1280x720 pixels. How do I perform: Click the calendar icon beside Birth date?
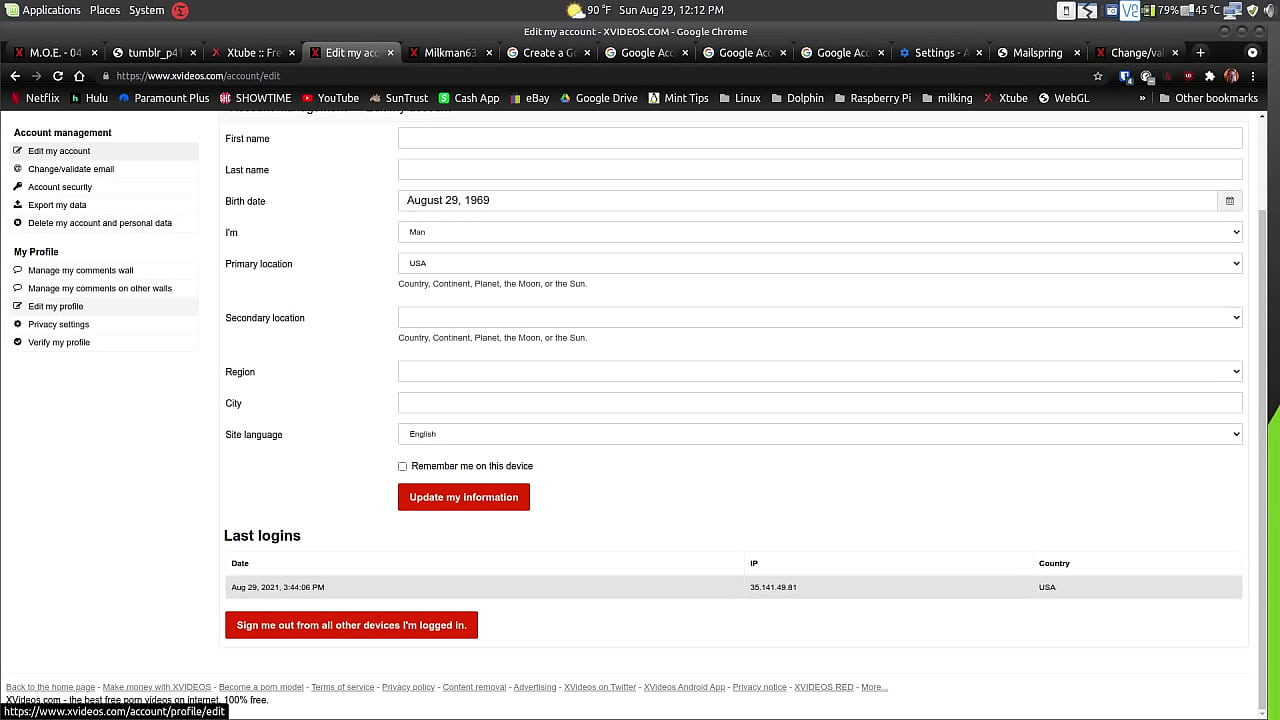pos(1229,201)
